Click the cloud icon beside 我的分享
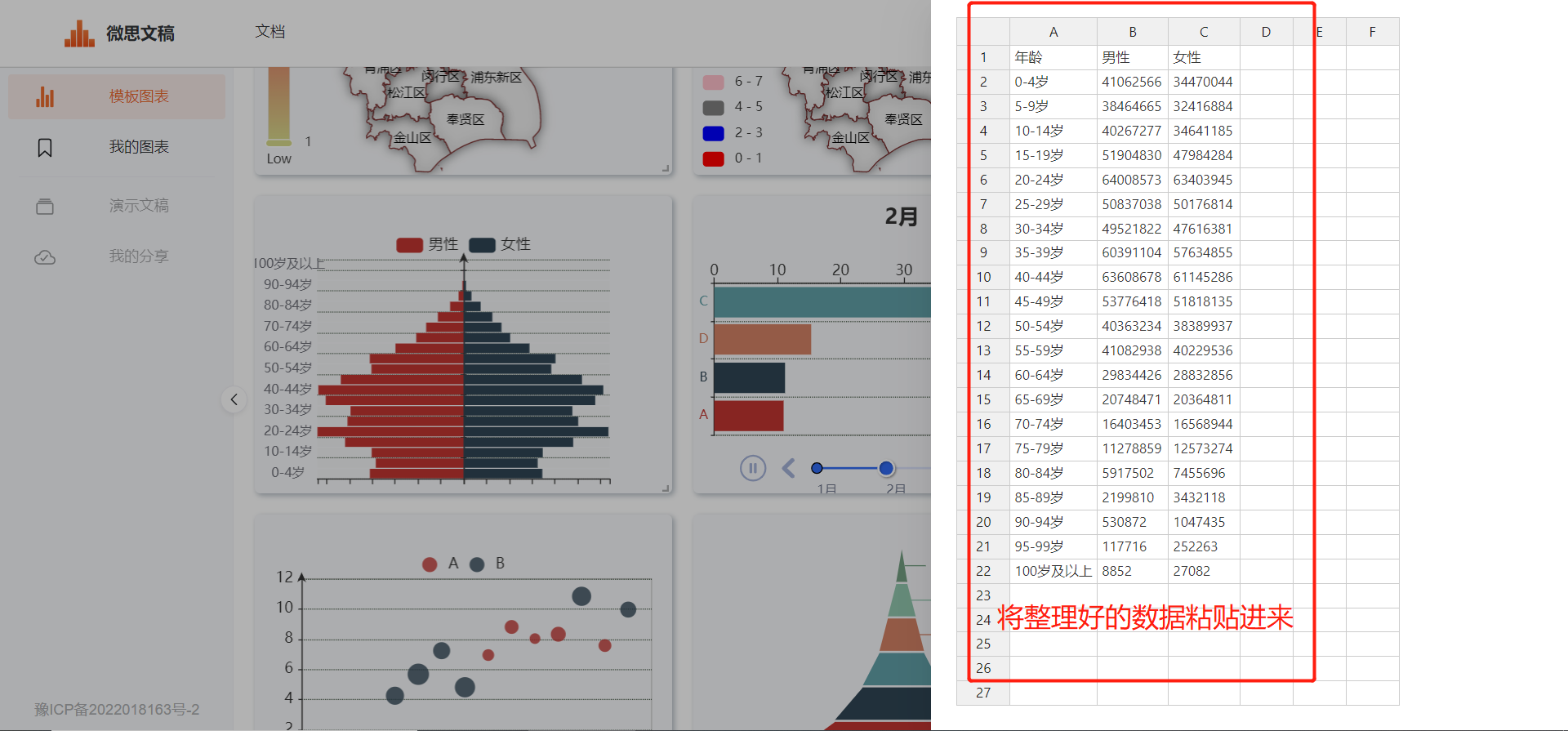1568x731 pixels. tap(45, 257)
